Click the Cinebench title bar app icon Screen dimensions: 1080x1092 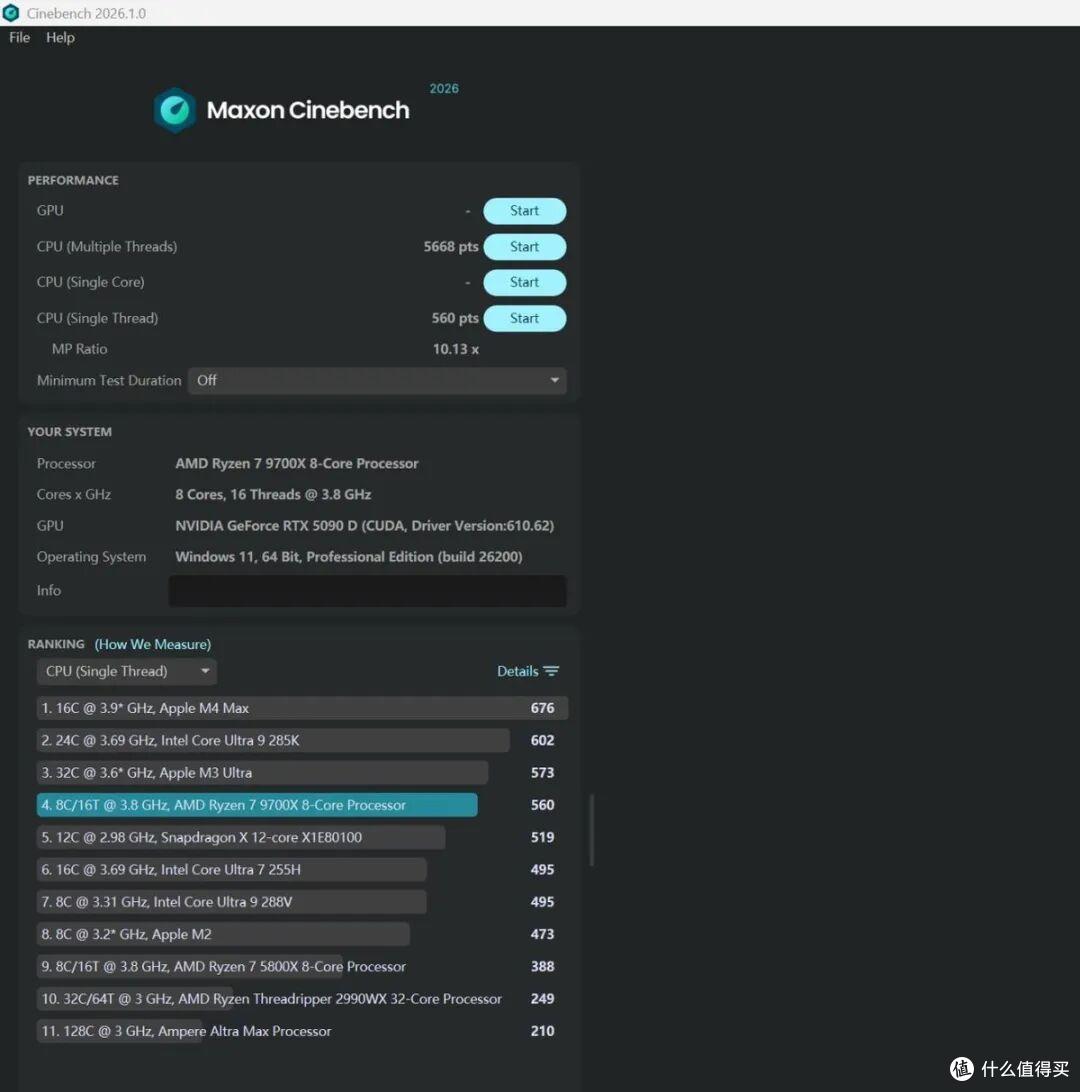(x=11, y=13)
